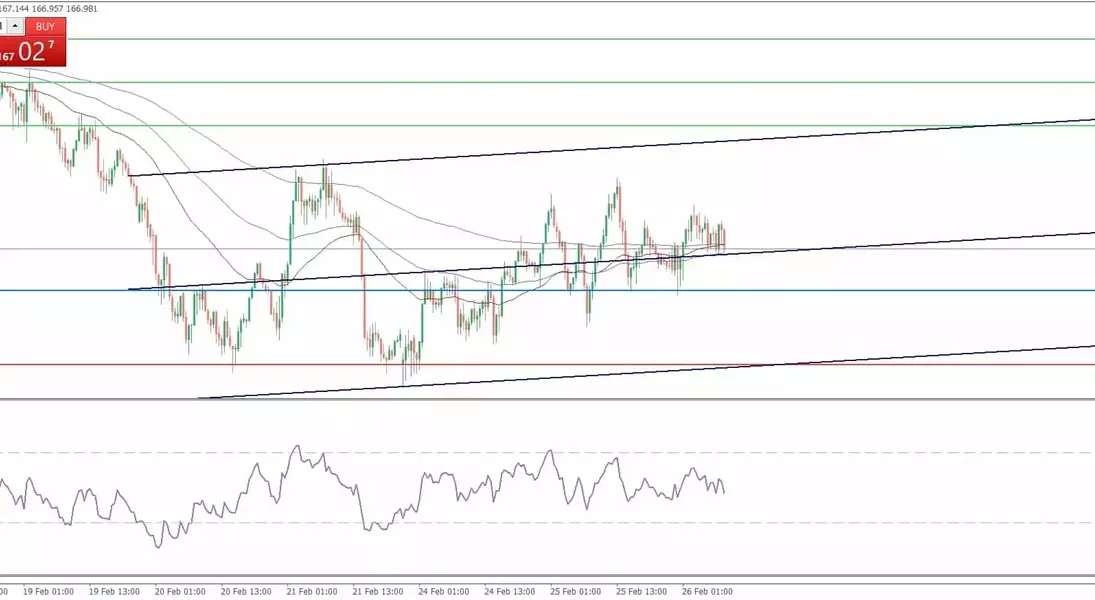
Task: Click the 24 Feb 13:00 time label
Action: (x=509, y=591)
